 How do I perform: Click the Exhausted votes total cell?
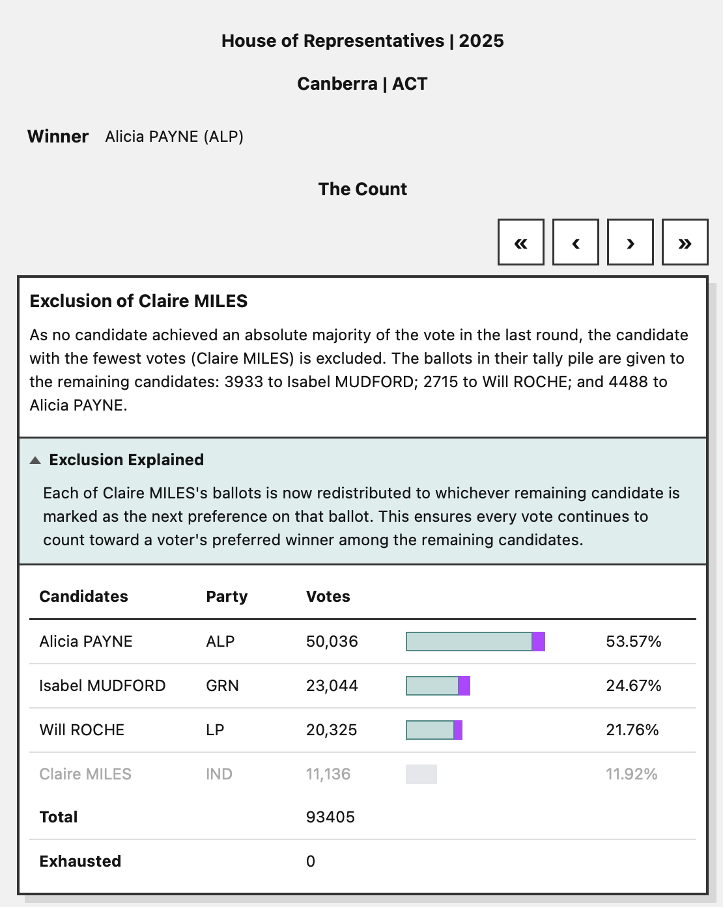(310, 861)
